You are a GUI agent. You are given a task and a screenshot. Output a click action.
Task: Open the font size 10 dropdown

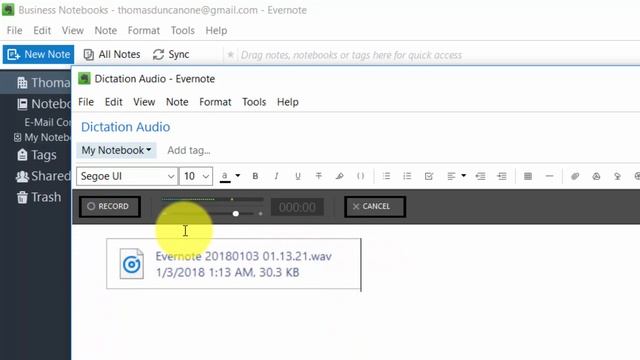tap(196, 176)
